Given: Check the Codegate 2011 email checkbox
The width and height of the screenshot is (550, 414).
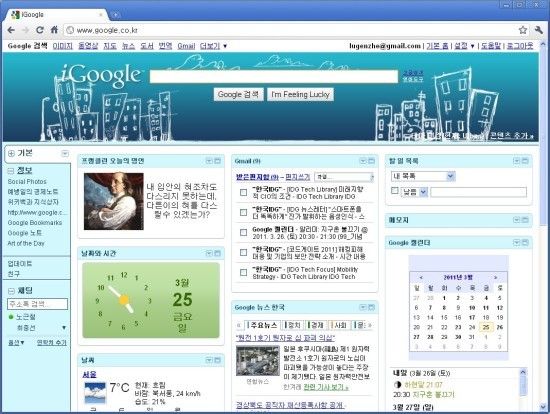Looking at the screenshot, I should pos(243,252).
